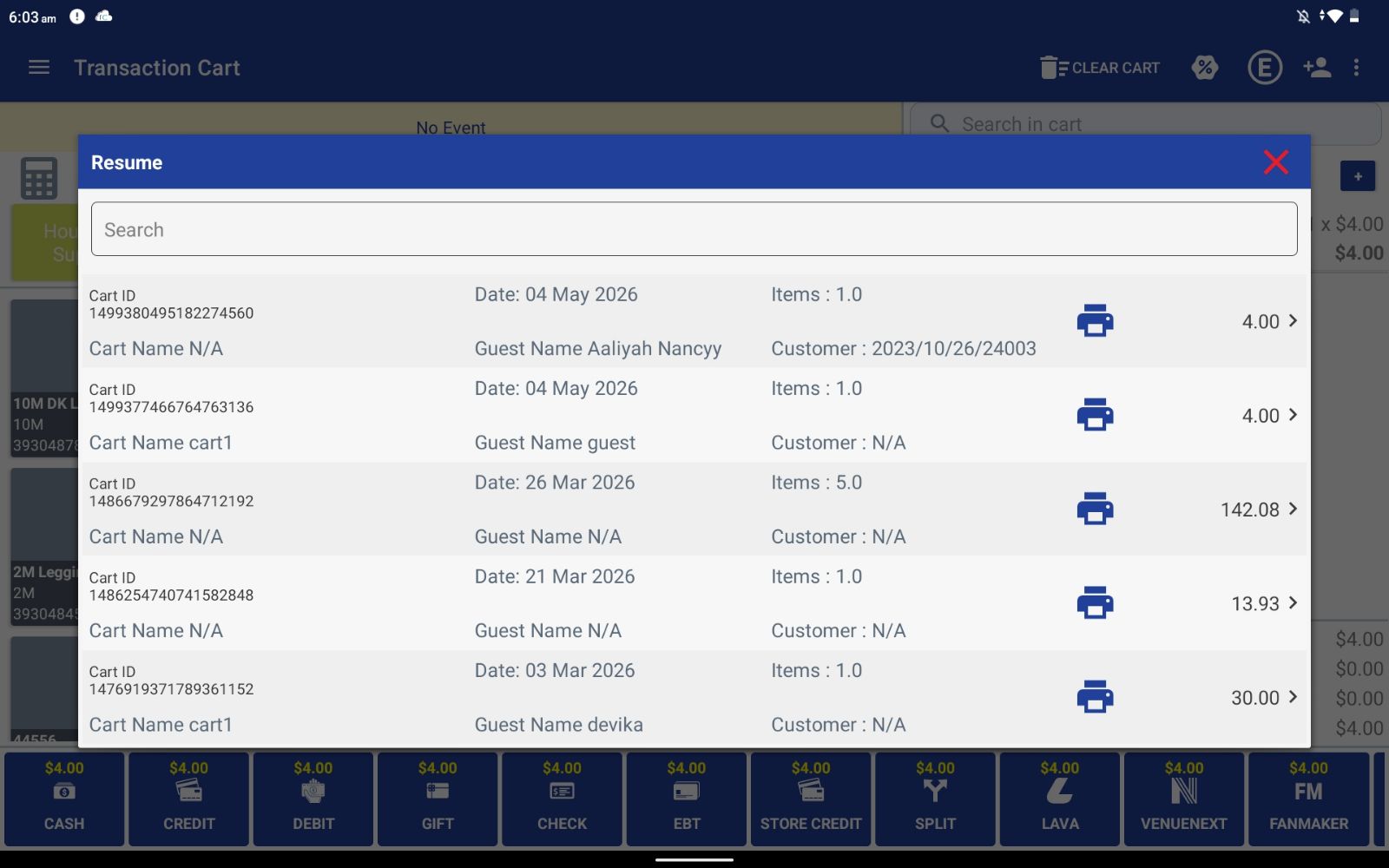
Task: Select the STORE CREDIT payment button
Action: [811, 799]
